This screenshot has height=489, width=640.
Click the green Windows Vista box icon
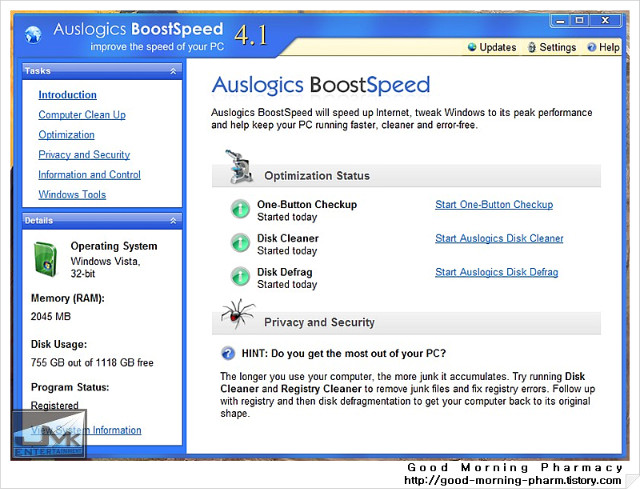coord(45,259)
